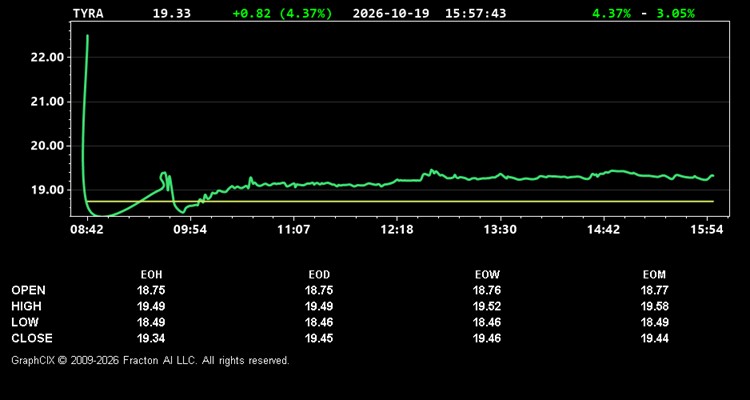750x400 pixels.
Task: Select the EOD low value 18.46
Action: tap(319, 322)
